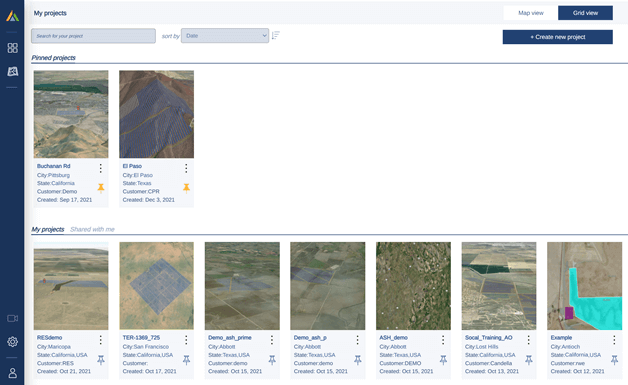Open the El Paso thumbnail image
The width and height of the screenshot is (628, 385).
157,114
